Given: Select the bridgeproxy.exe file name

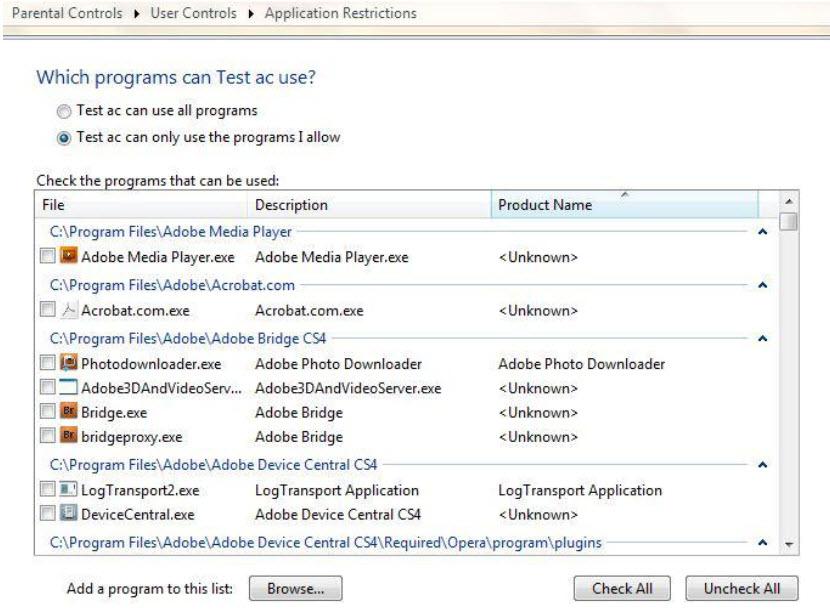Looking at the screenshot, I should coord(131,437).
